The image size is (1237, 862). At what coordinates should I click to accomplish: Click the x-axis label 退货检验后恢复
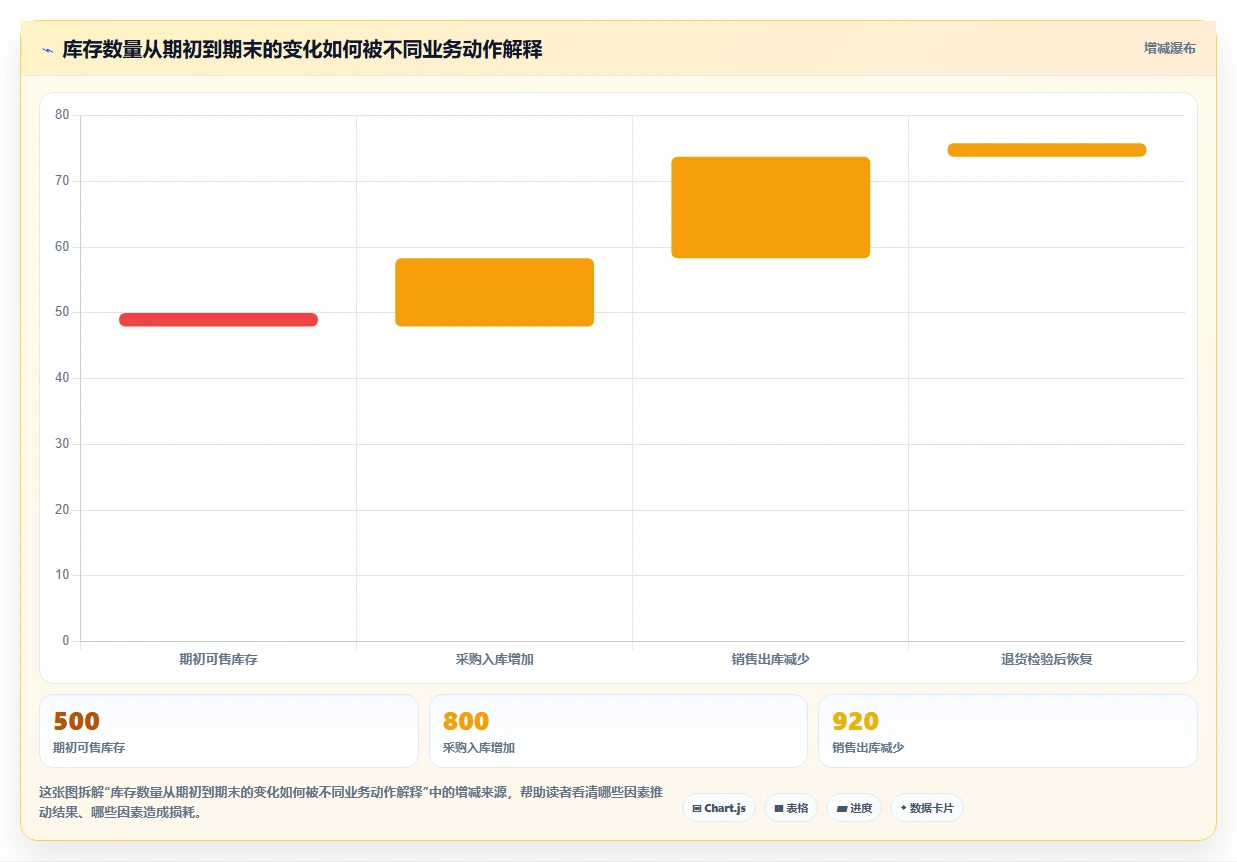pos(1046,660)
